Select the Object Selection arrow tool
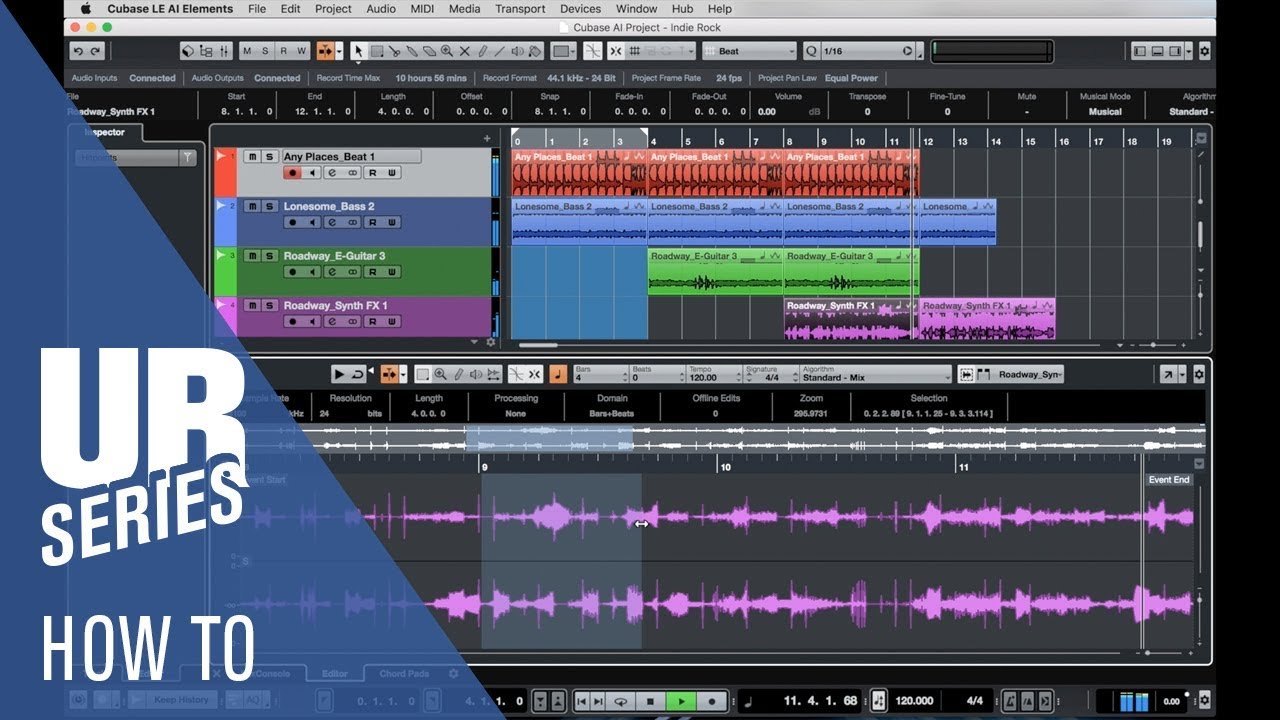 tap(359, 51)
